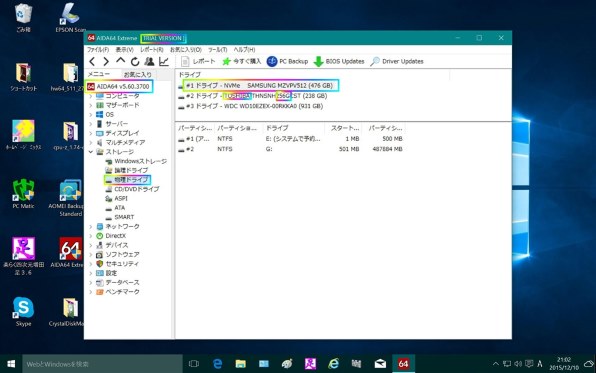This screenshot has height=373, width=596.
Task: Select ベンチマーク in the tree
Action: [117, 292]
